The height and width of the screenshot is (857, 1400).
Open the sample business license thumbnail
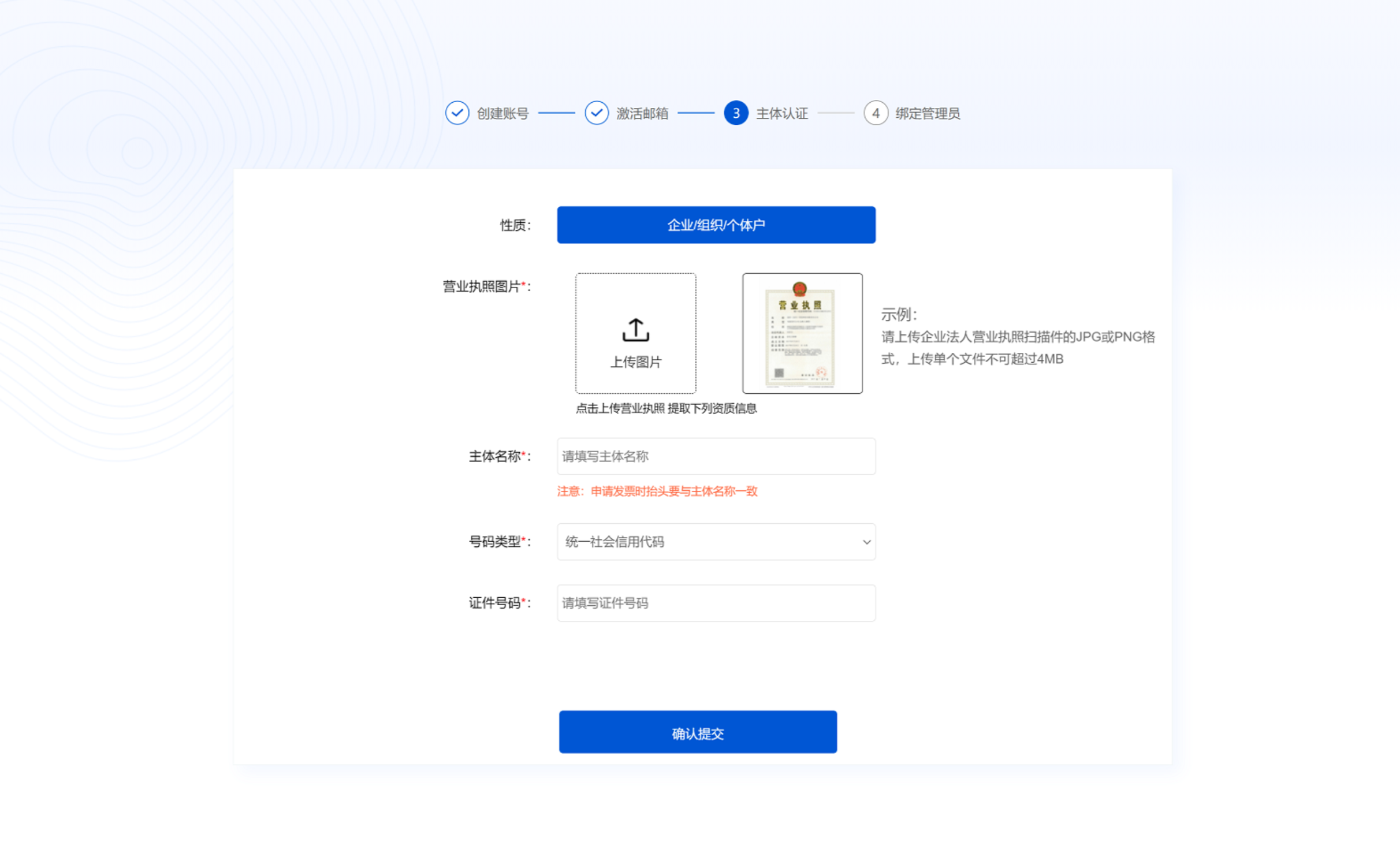click(x=802, y=334)
